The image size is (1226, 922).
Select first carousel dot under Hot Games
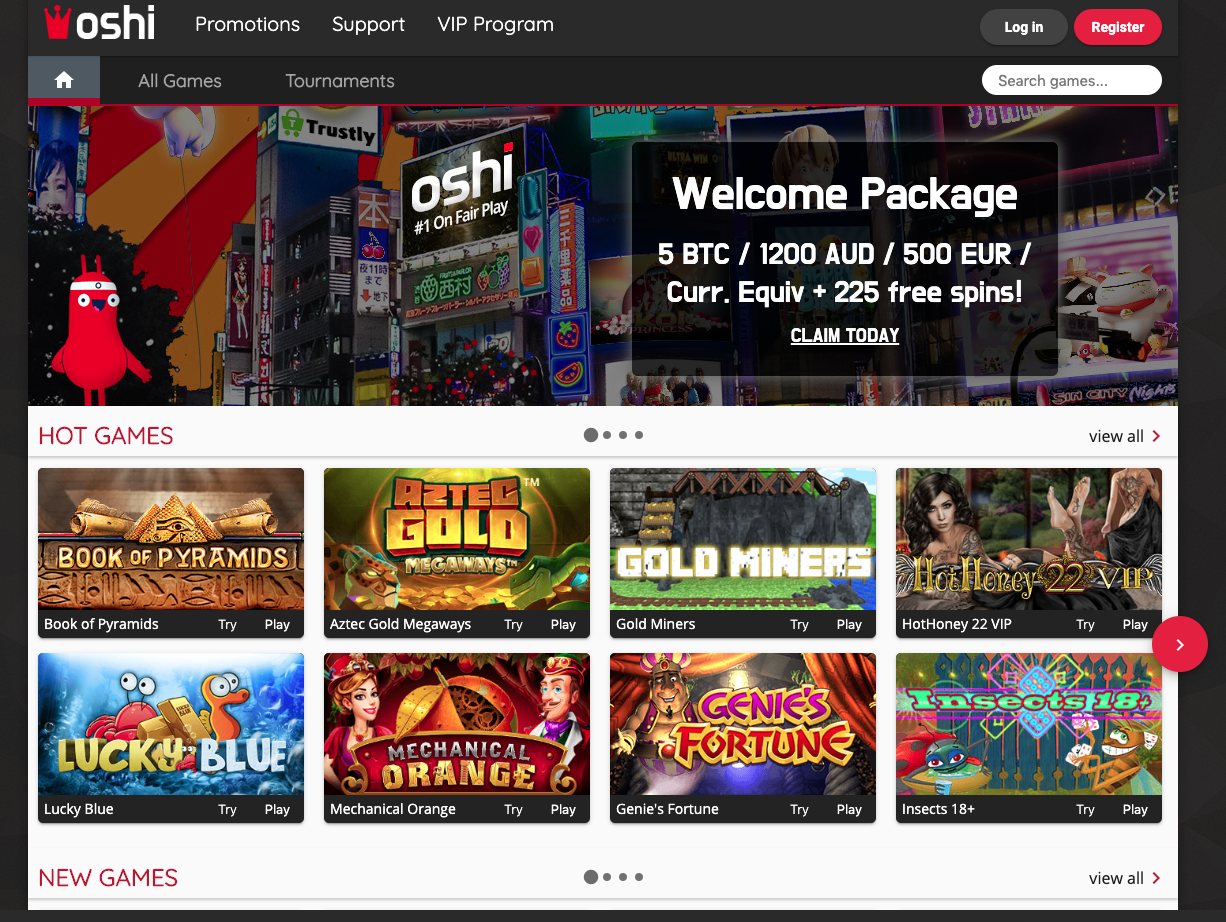pos(591,435)
